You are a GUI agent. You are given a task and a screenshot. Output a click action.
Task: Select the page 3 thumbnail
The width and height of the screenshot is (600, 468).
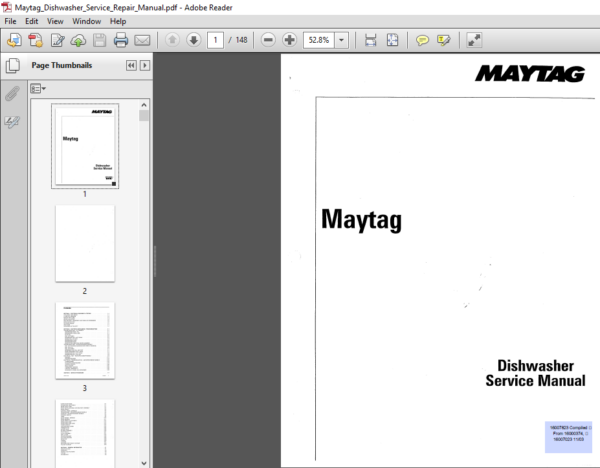point(85,341)
